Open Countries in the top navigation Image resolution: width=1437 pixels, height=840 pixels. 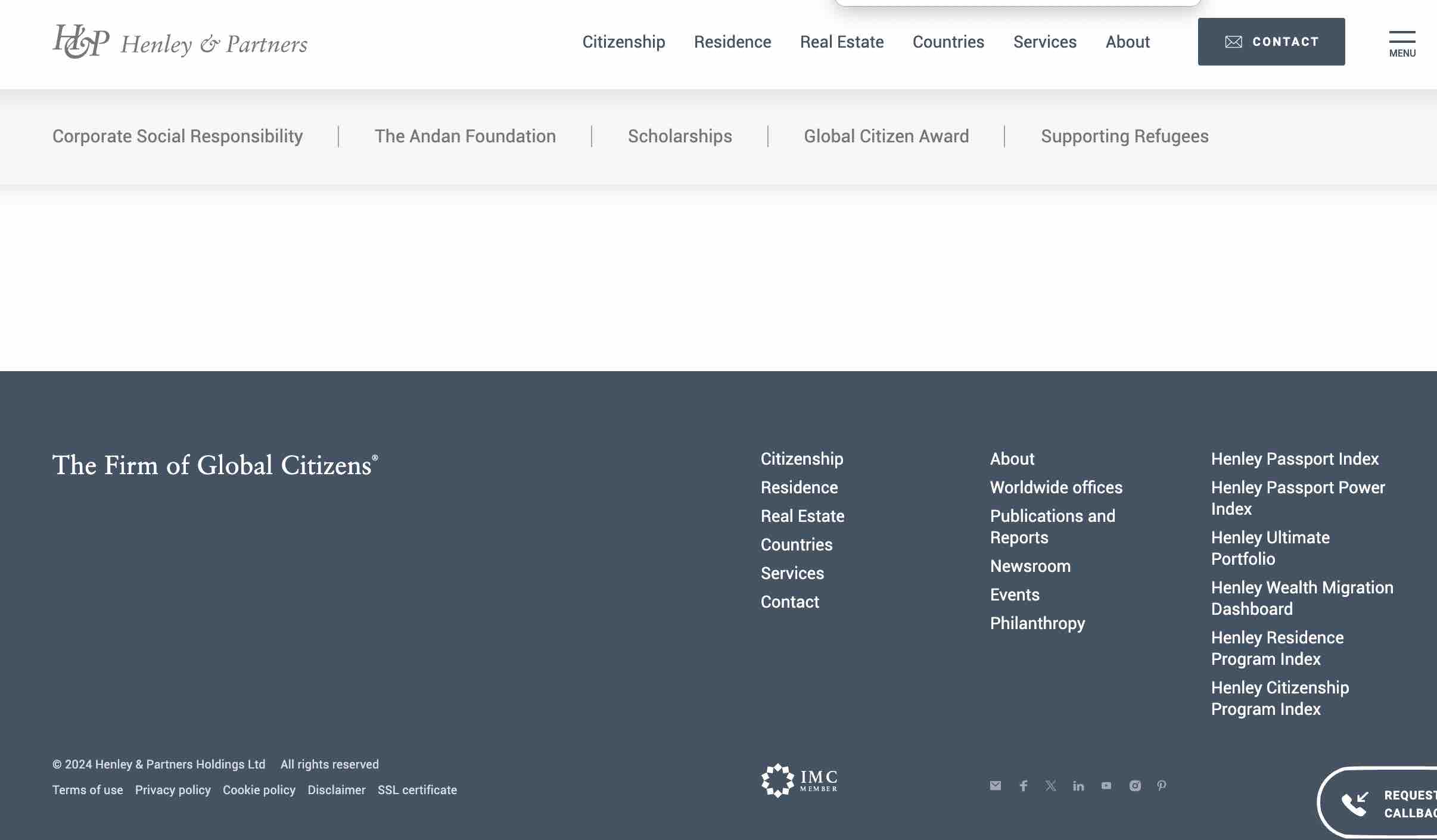(x=948, y=42)
